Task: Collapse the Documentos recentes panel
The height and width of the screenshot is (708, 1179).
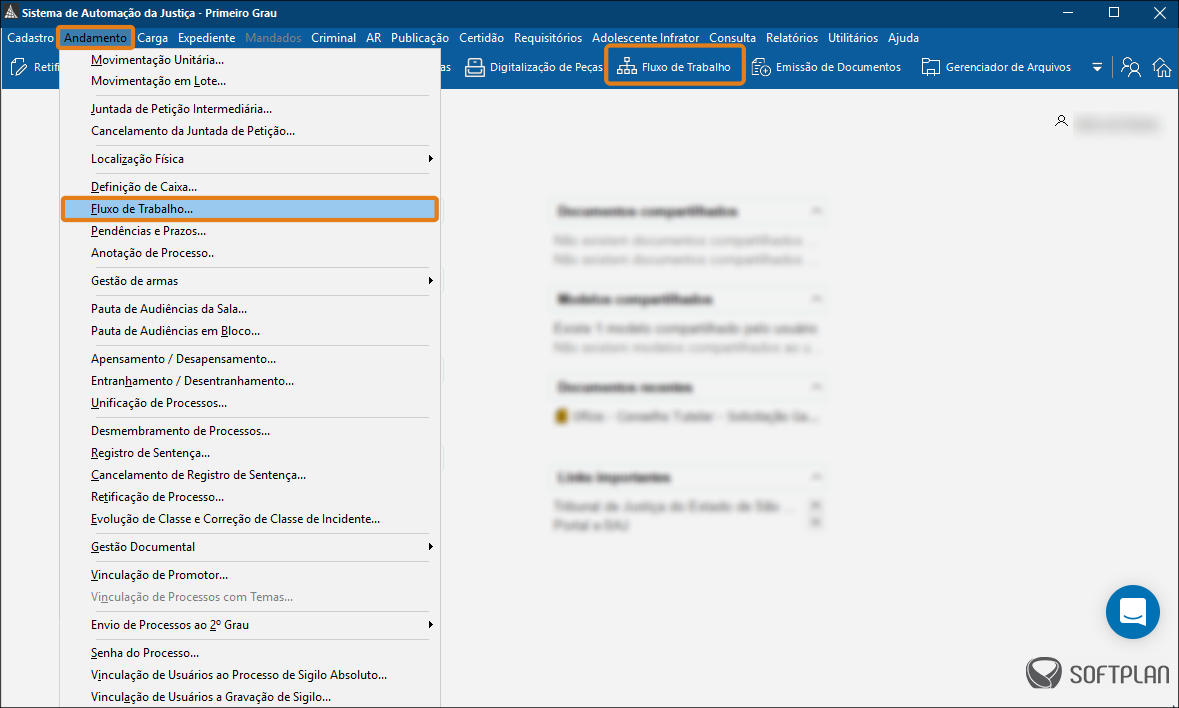Action: coord(817,387)
